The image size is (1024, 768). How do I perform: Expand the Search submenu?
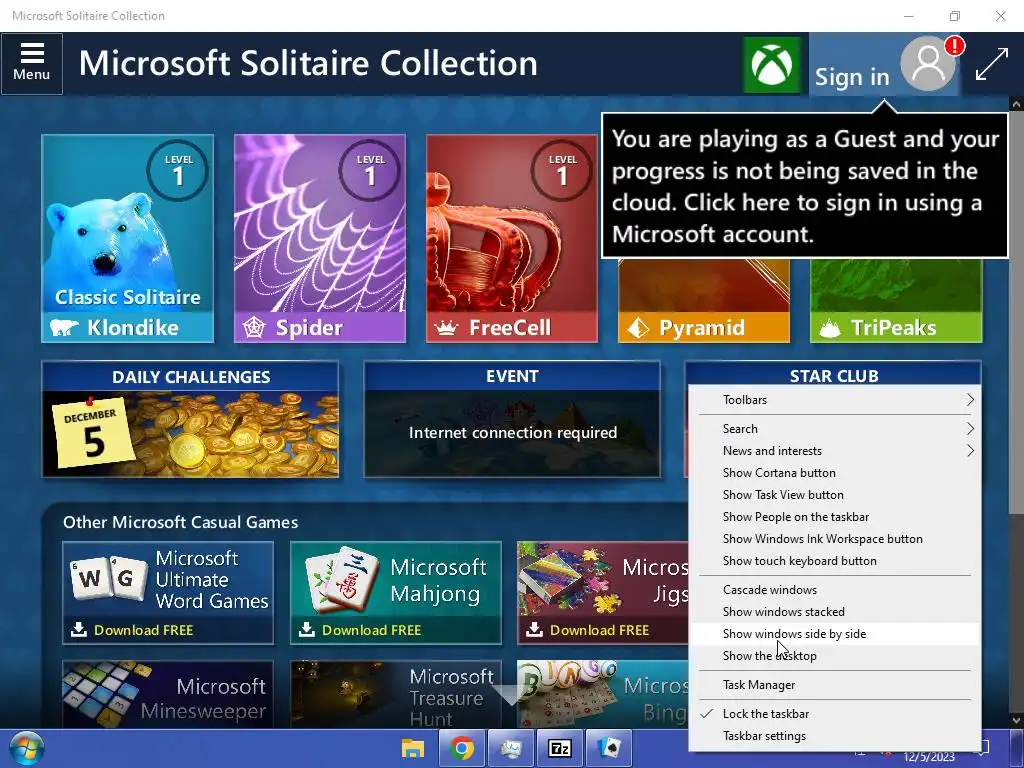pyautogui.click(x=835, y=428)
